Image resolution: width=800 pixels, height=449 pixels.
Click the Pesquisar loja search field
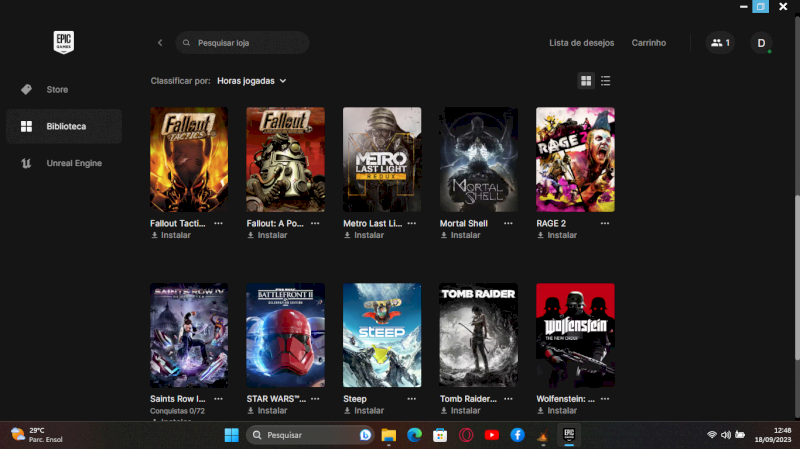245,43
